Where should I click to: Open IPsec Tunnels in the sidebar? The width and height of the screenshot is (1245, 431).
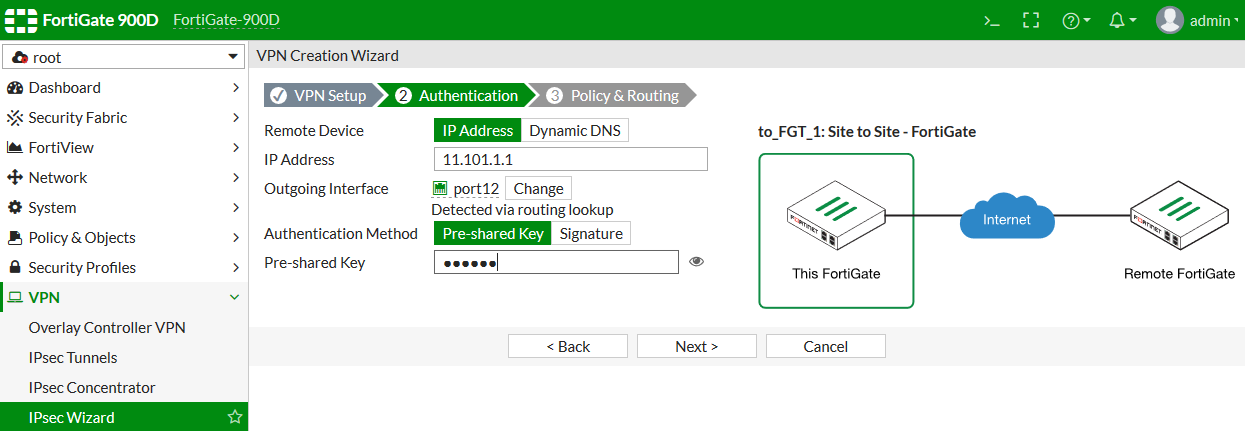73,357
